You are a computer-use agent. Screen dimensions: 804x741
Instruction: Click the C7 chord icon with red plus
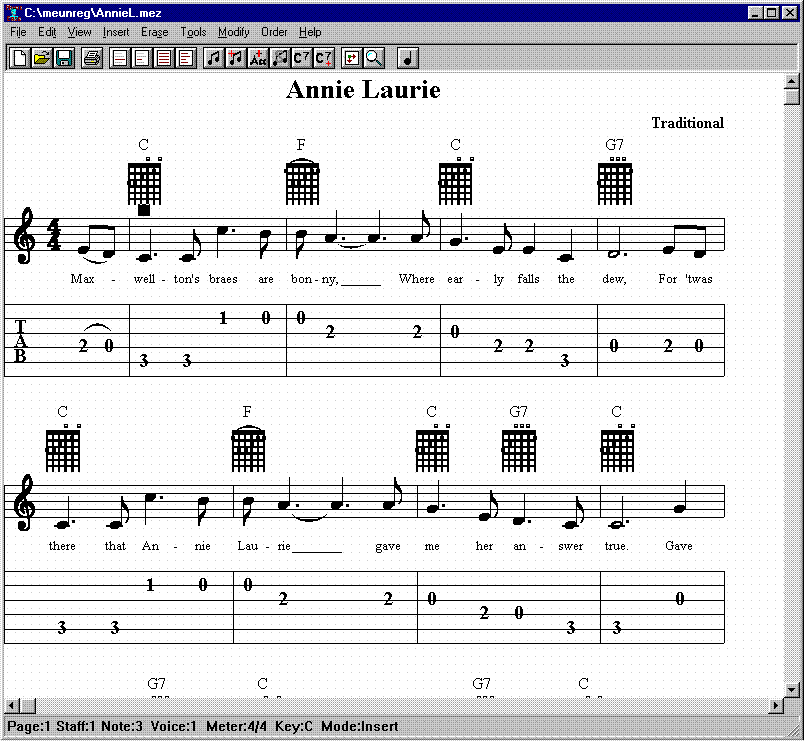324,58
